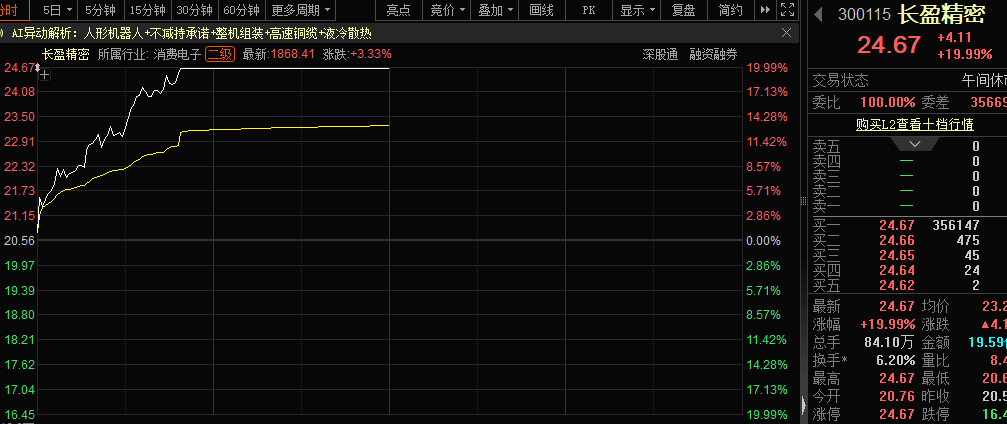1007x424 pixels.
Task: Click the AI异动解析 banner text
Action: [191, 33]
